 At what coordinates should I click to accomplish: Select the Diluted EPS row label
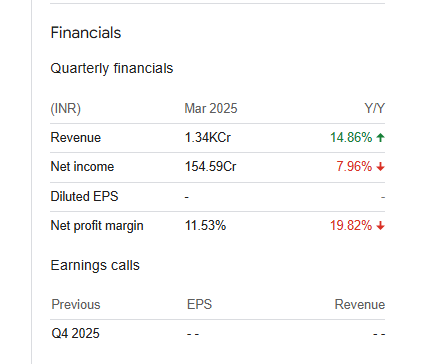[x=84, y=196]
